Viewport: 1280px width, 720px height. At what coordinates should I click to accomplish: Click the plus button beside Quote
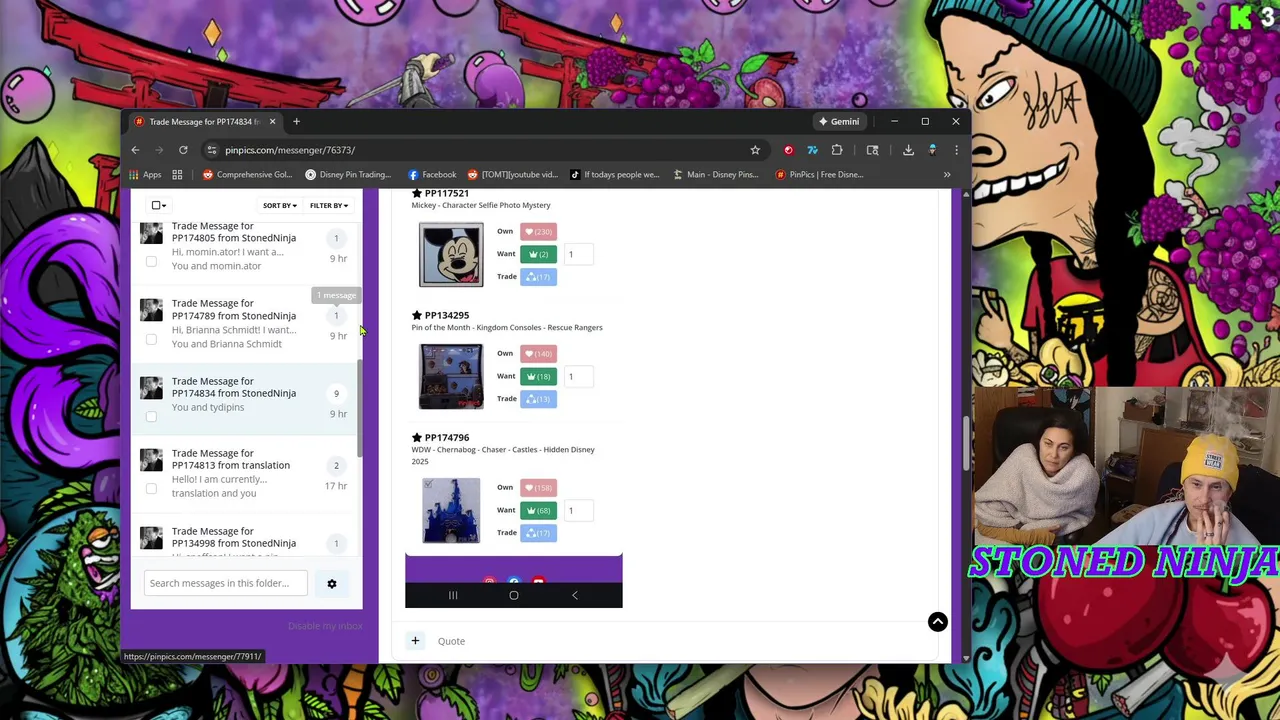pos(415,640)
